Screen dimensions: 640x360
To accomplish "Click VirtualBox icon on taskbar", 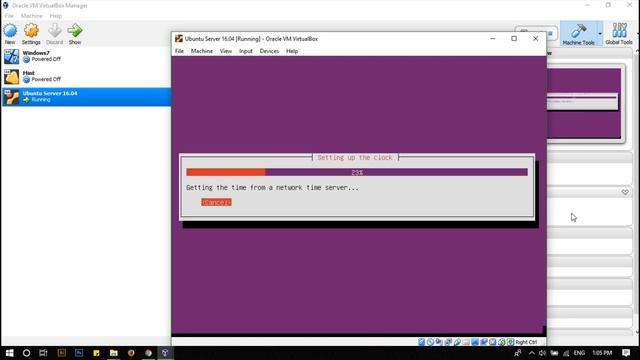I will point(165,353).
